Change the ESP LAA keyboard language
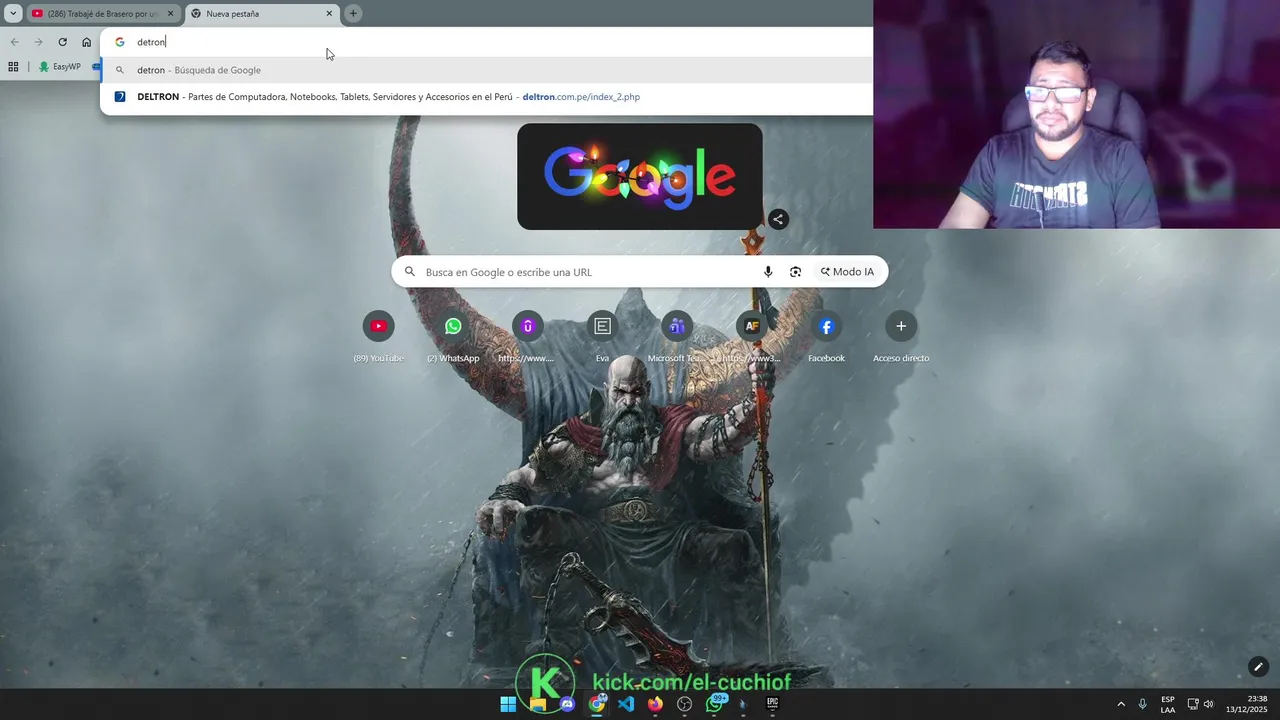 (x=1168, y=704)
